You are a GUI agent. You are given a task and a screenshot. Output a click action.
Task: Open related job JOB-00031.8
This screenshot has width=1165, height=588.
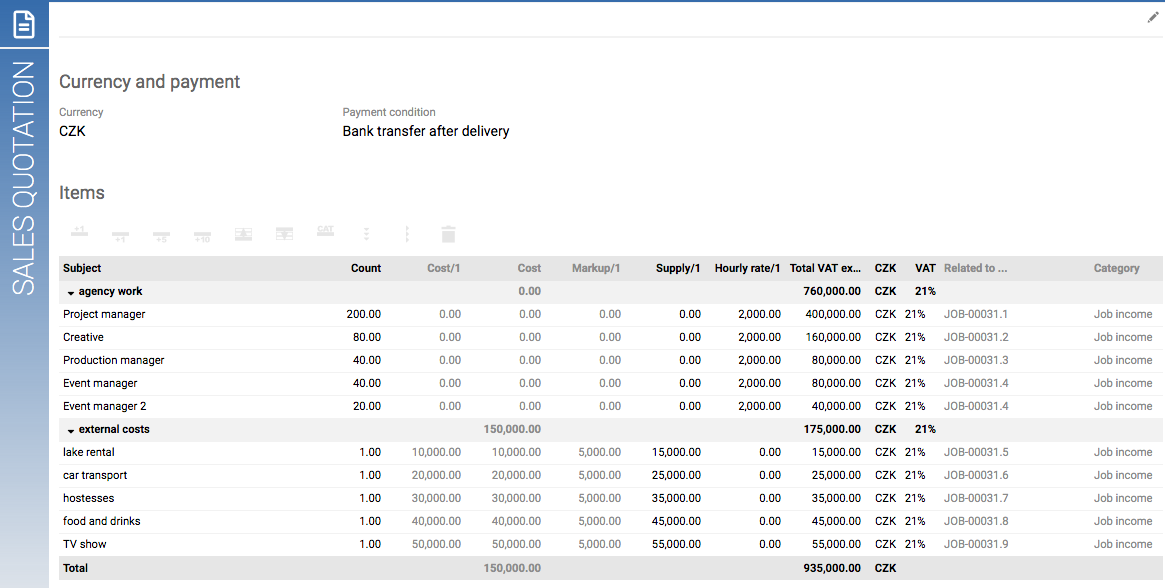tap(976, 522)
